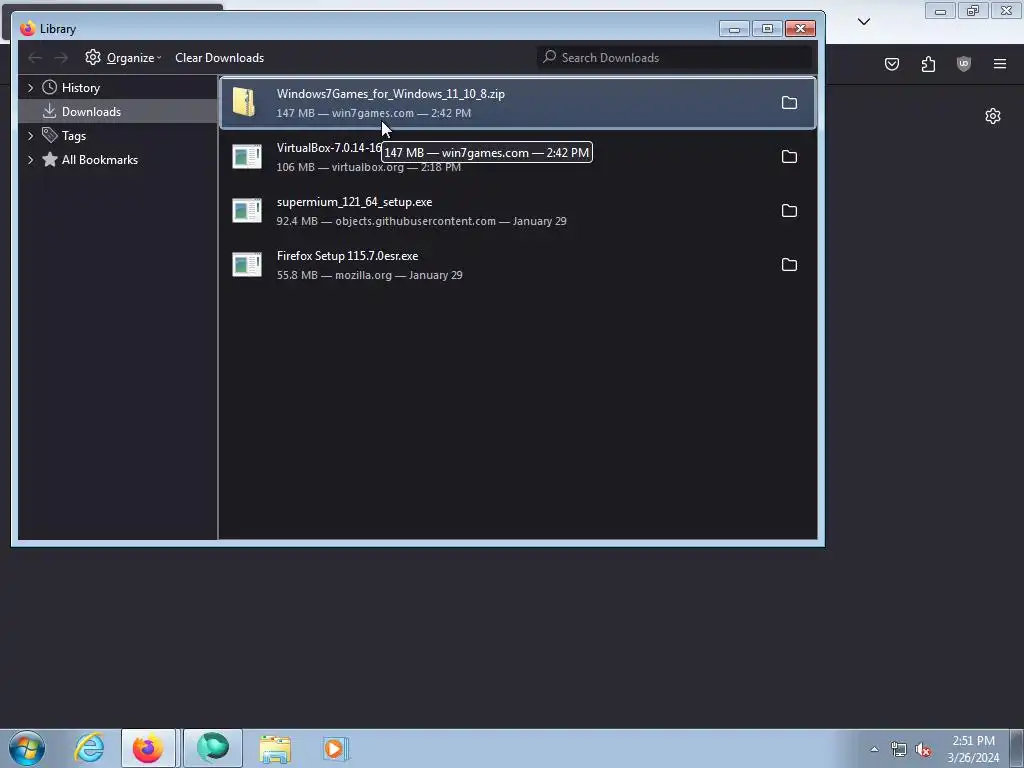Click the Library back arrow

pyautogui.click(x=35, y=58)
